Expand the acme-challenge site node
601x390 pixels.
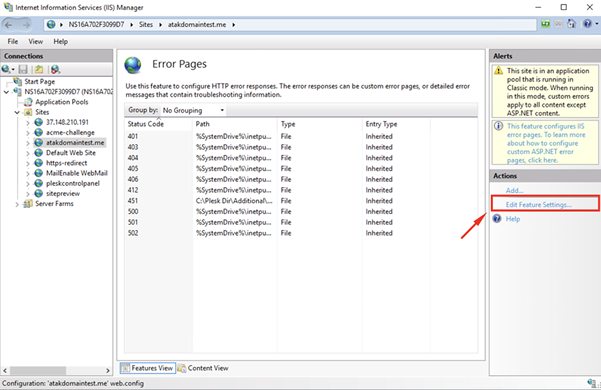point(28,133)
